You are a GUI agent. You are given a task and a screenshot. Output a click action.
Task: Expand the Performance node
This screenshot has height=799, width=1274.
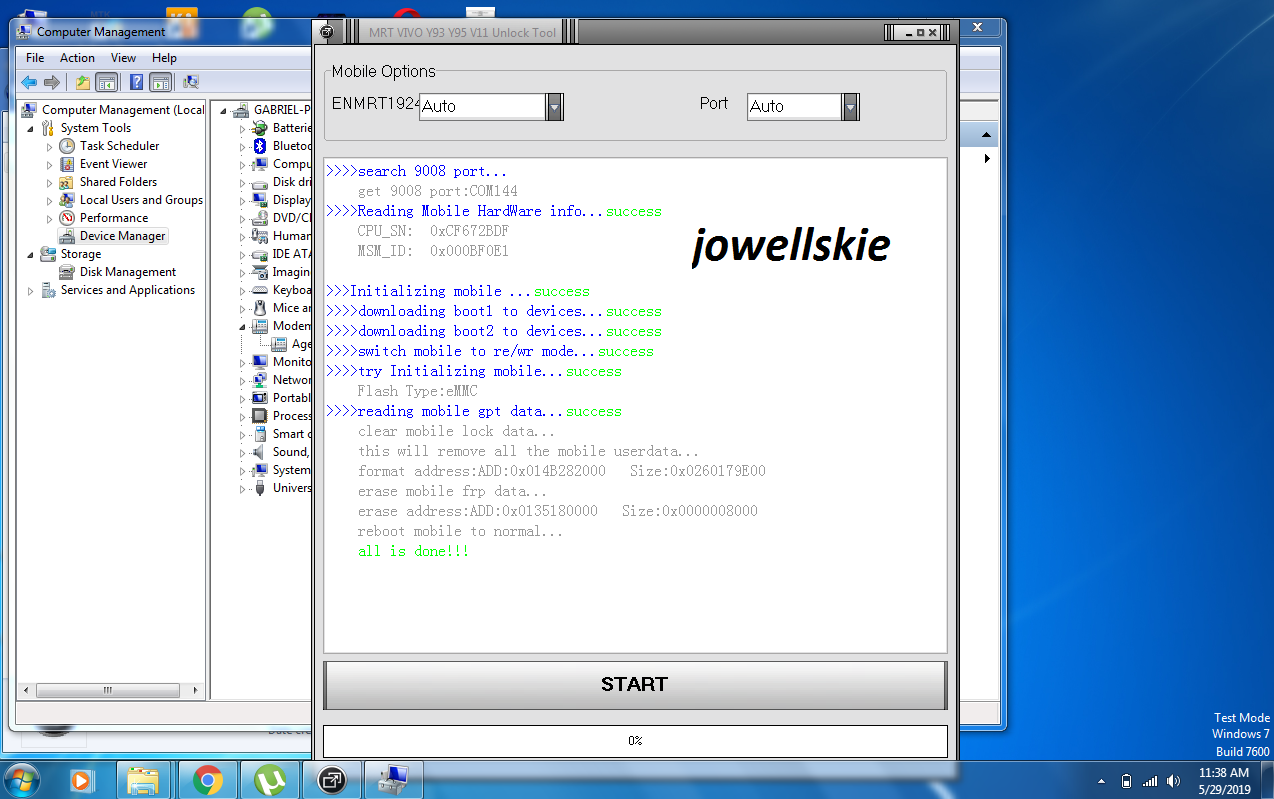49,218
